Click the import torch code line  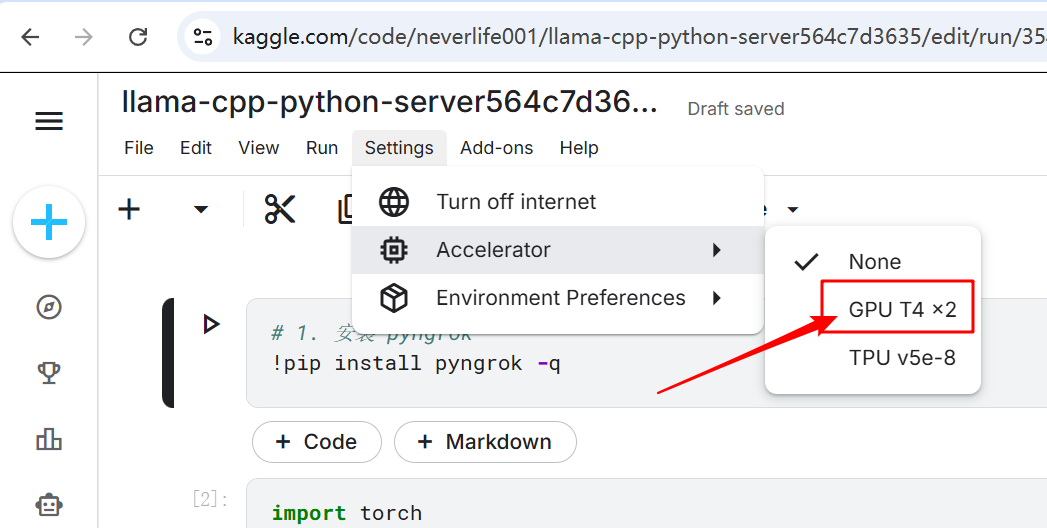click(347, 513)
